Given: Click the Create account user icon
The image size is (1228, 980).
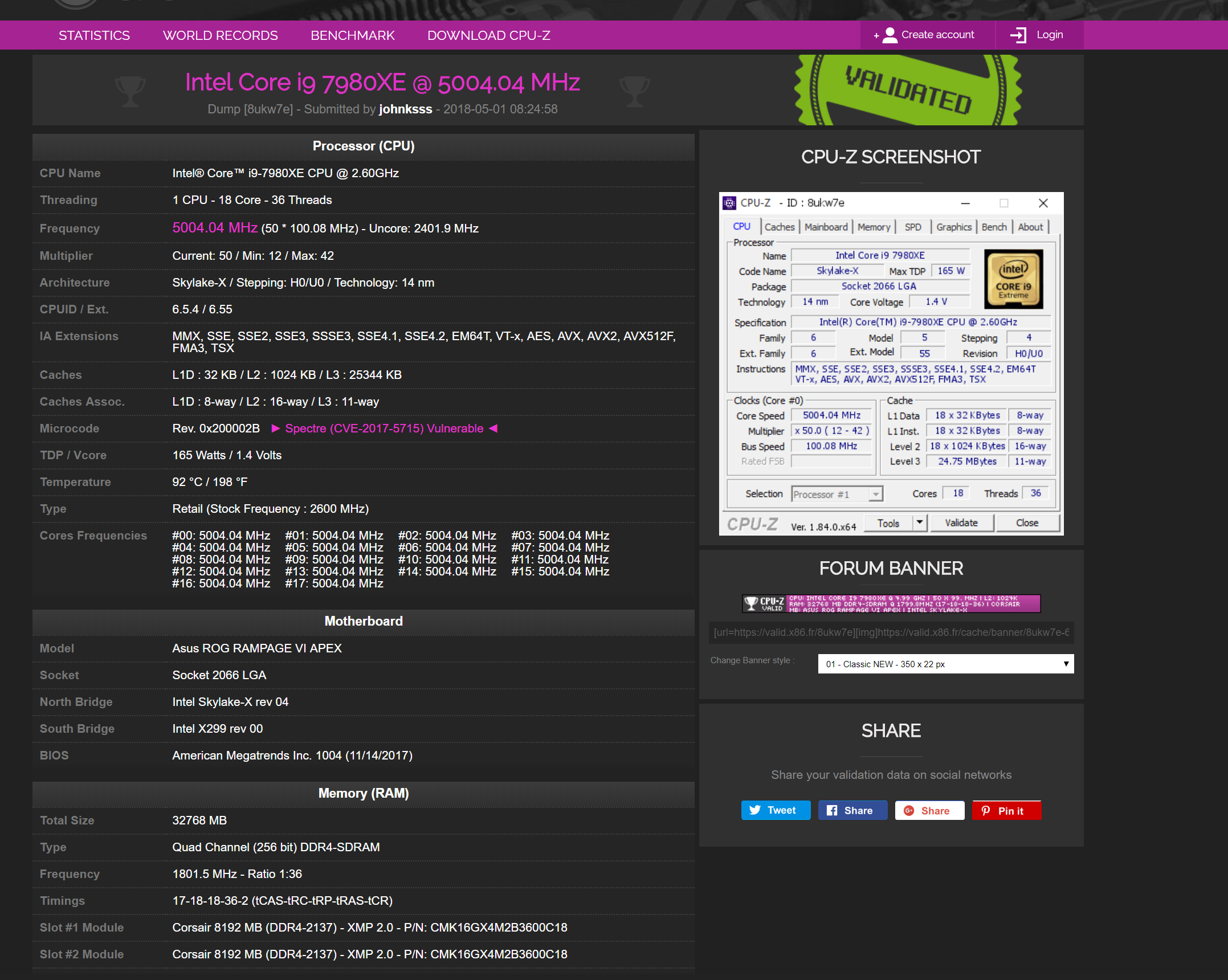Looking at the screenshot, I should (x=890, y=35).
